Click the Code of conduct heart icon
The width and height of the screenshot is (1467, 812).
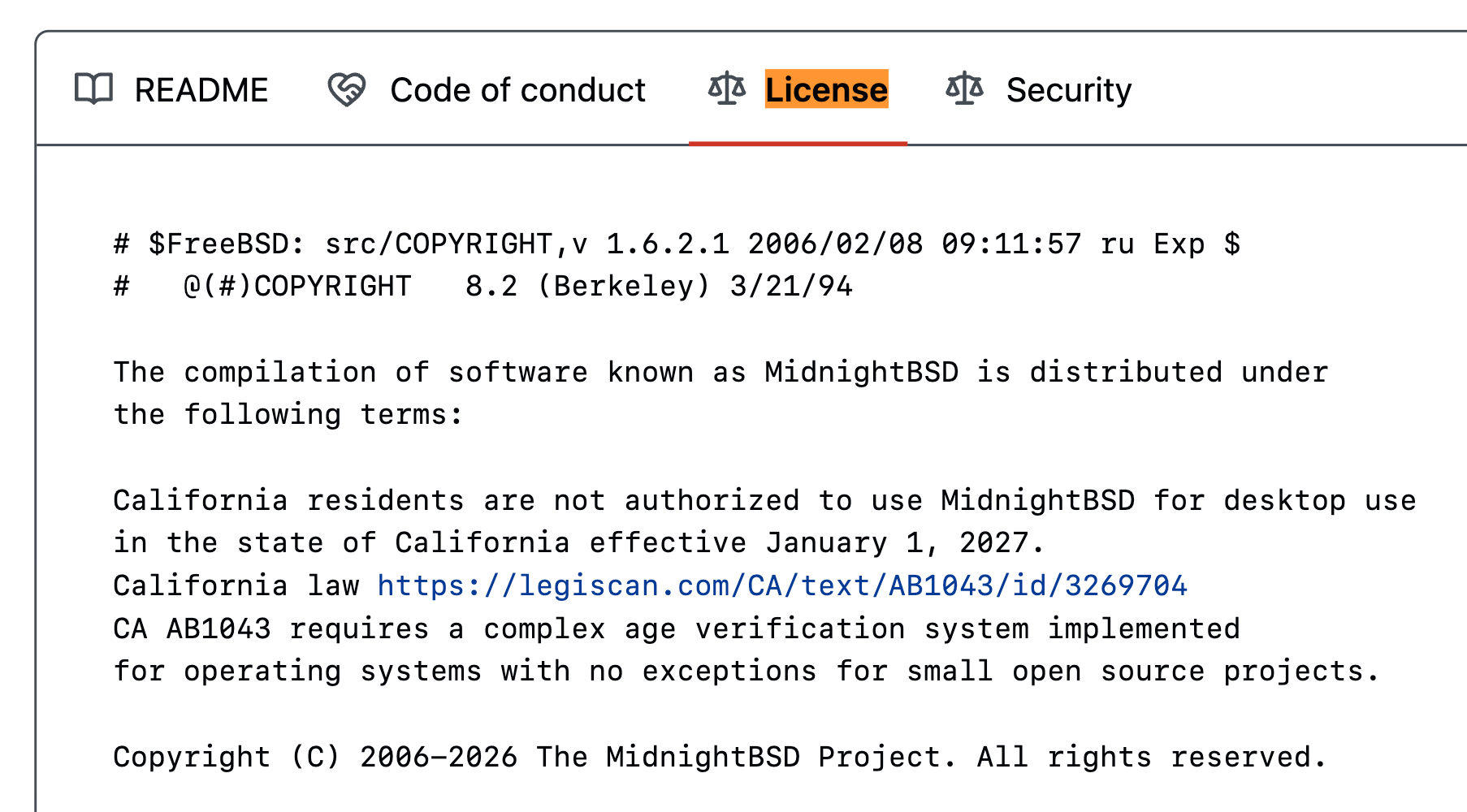point(346,89)
